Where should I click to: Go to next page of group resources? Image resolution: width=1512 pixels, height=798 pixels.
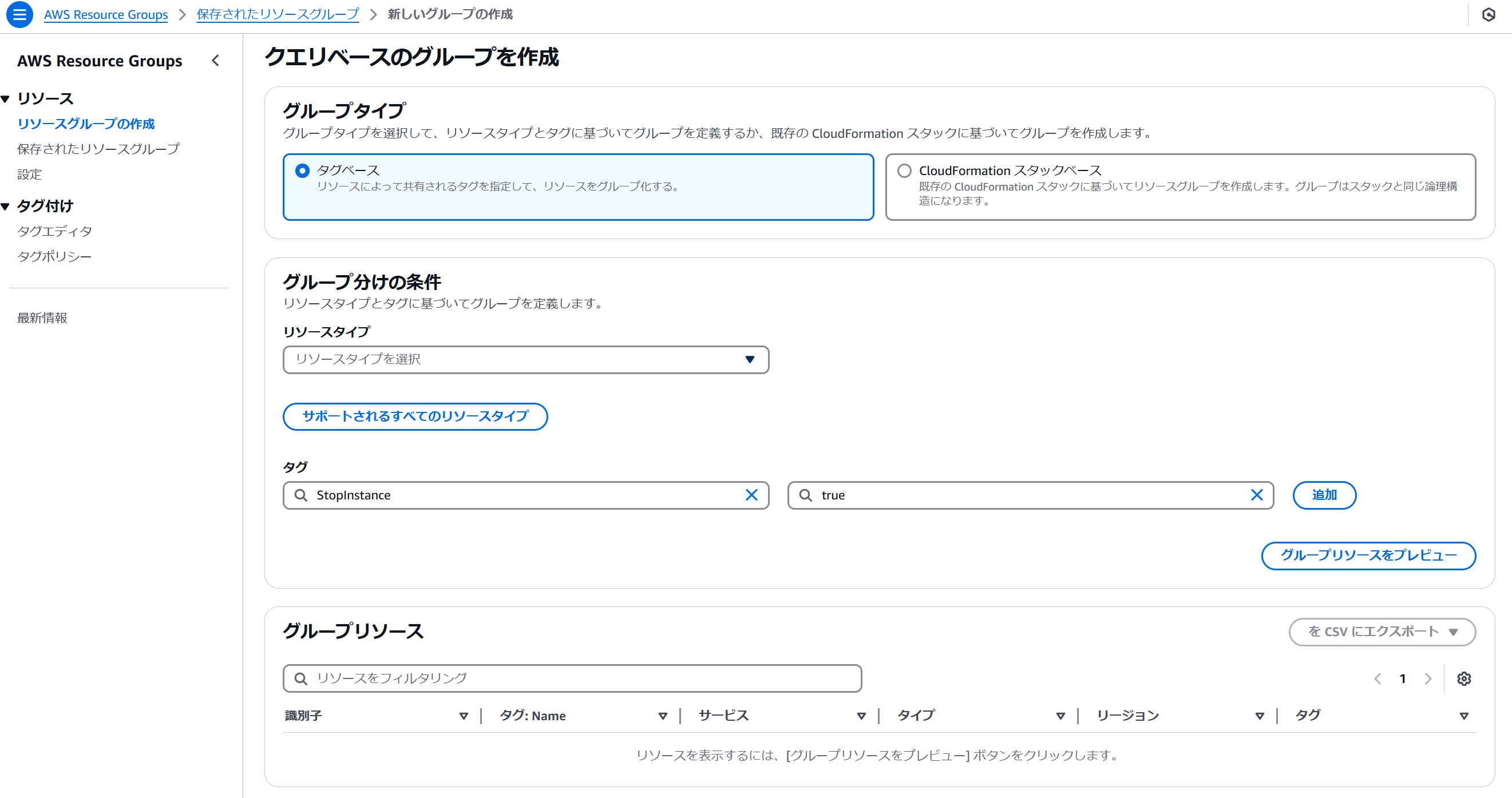1427,678
